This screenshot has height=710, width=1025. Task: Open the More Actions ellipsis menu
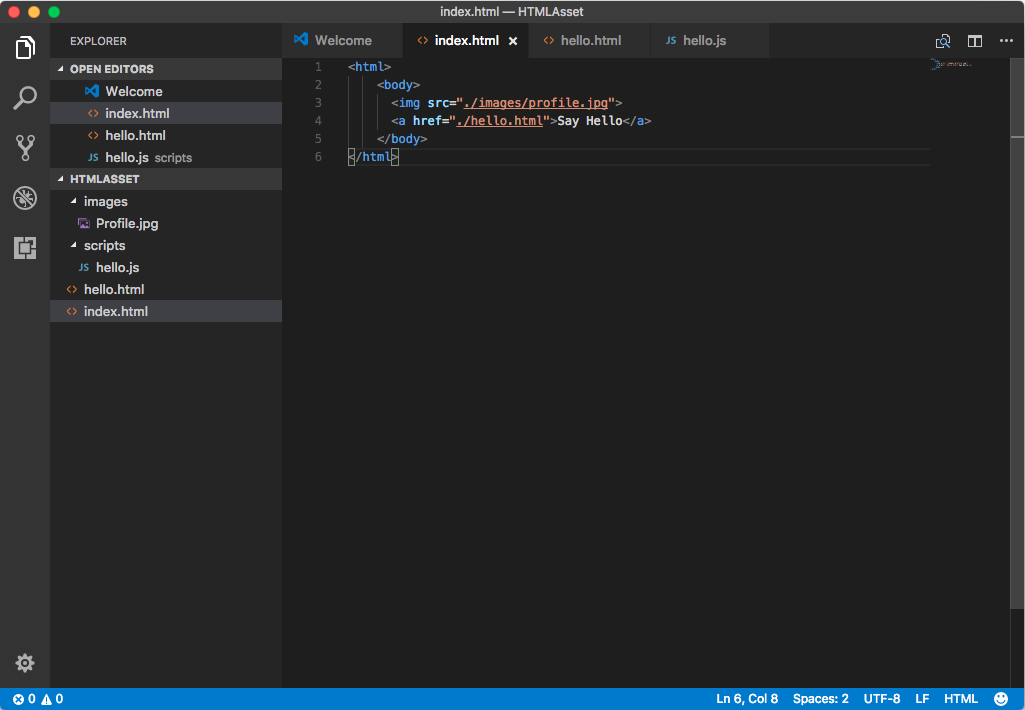click(1006, 41)
